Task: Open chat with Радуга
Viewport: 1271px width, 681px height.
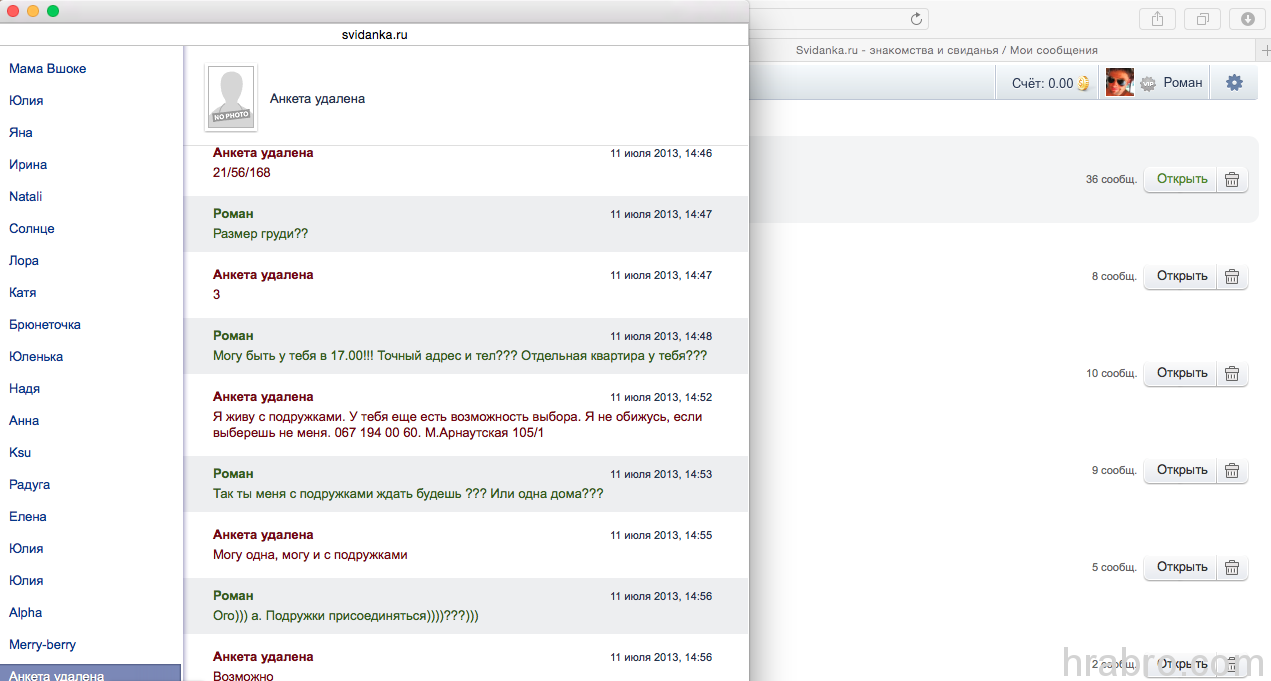Action: click(30, 485)
